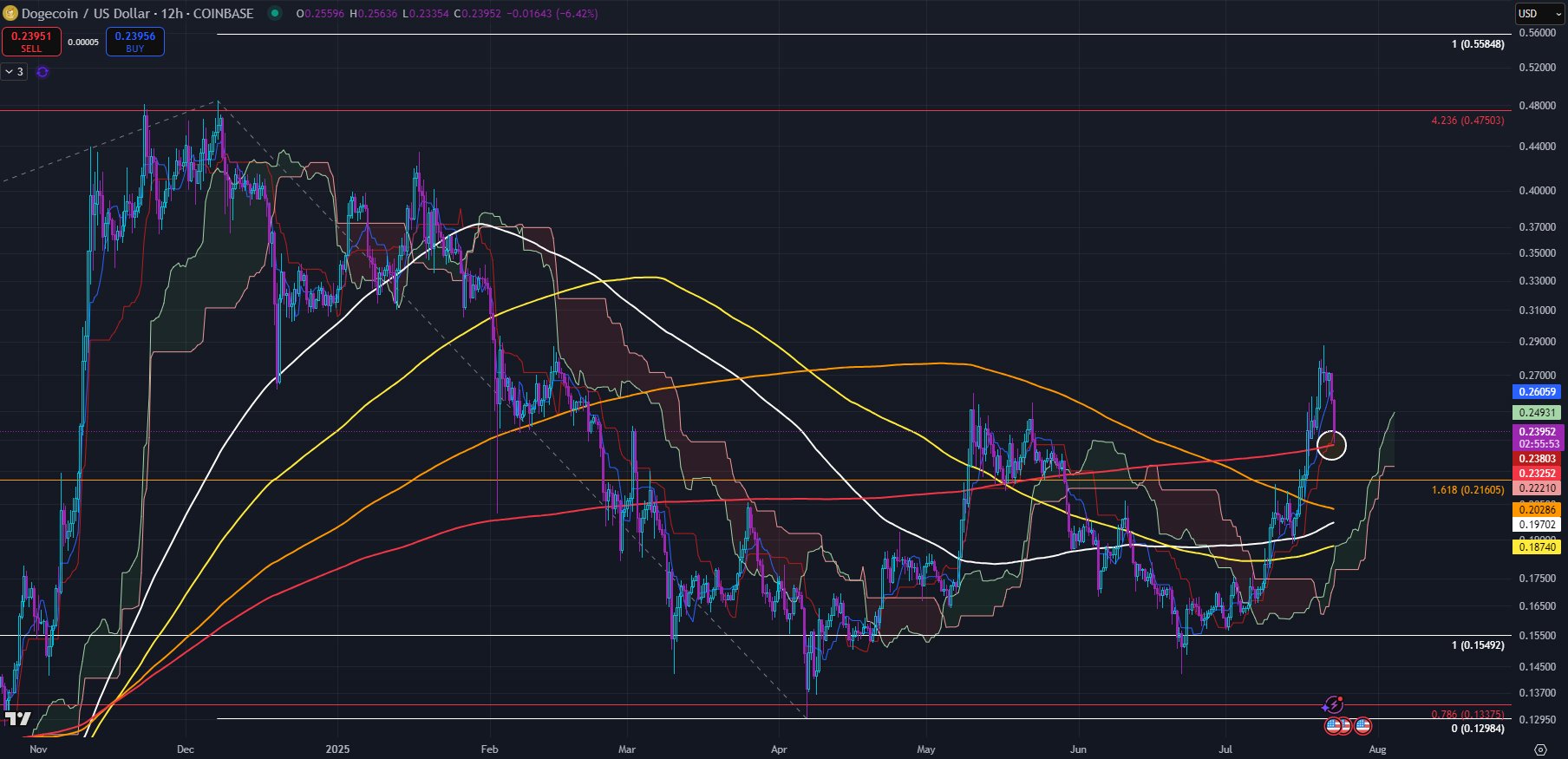Click the Nov label on time axis
This screenshot has width=1568, height=759.
38,749
